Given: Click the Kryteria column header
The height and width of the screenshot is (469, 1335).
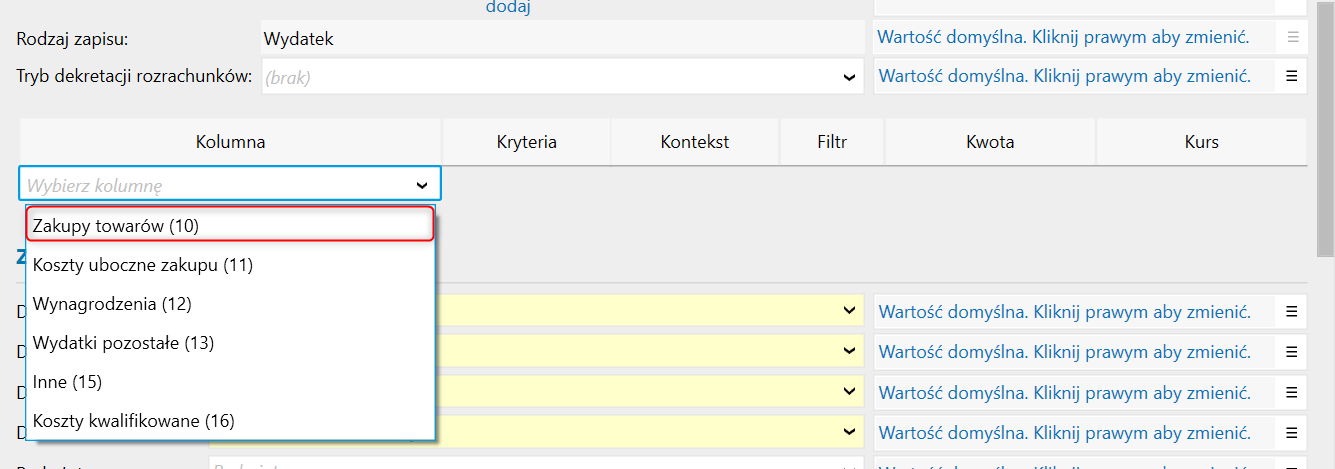Looking at the screenshot, I should pyautogui.click(x=526, y=142).
